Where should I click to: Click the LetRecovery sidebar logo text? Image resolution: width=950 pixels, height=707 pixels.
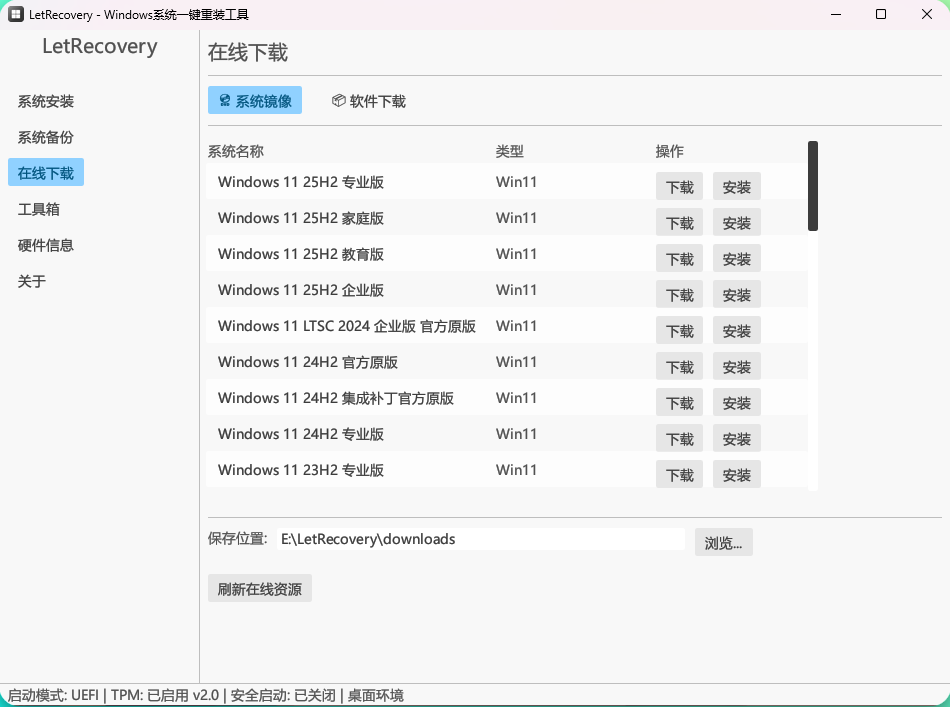click(x=100, y=46)
